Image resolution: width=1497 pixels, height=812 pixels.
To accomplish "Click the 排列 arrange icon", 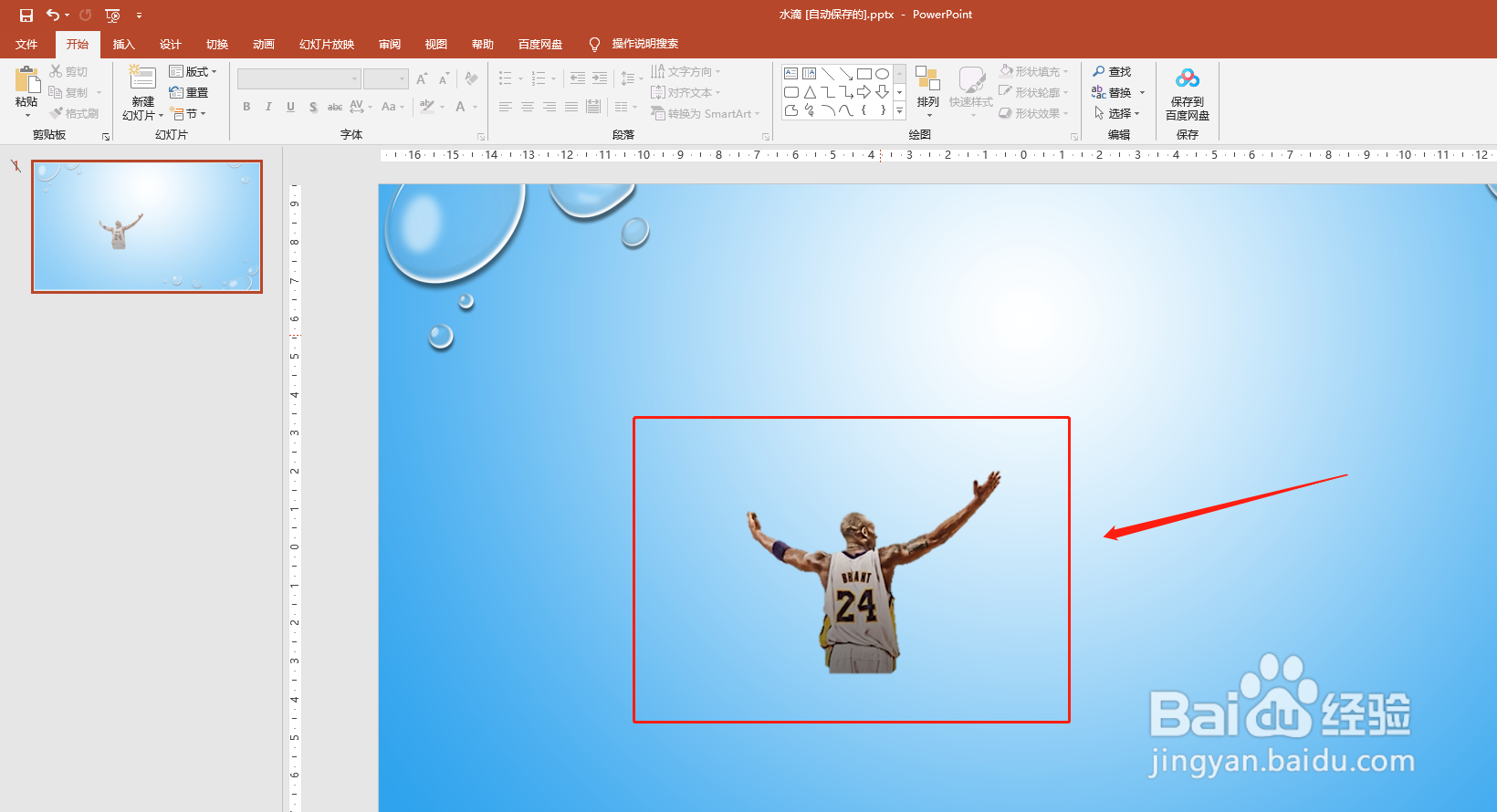I will tap(927, 78).
